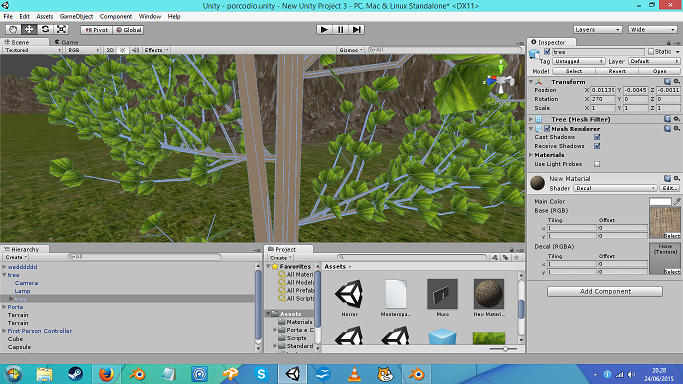This screenshot has height=384, width=683.
Task: Expand the Materials list
Action: 531,155
